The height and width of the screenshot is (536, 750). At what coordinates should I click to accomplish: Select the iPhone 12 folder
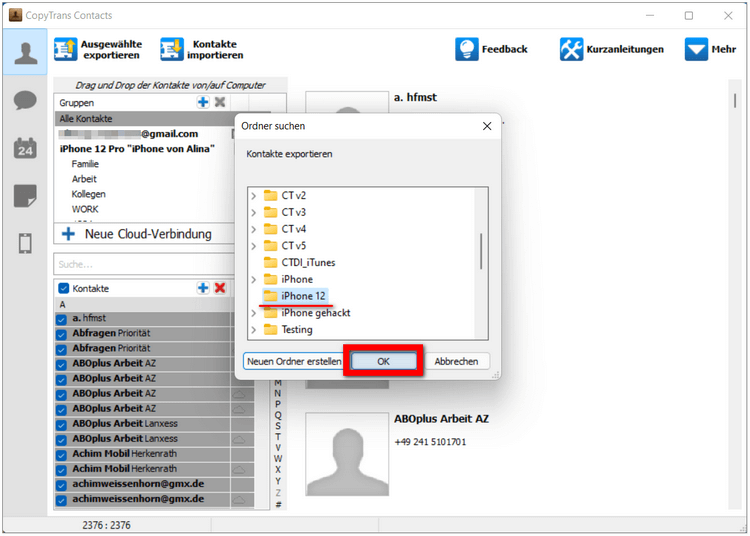point(295,296)
